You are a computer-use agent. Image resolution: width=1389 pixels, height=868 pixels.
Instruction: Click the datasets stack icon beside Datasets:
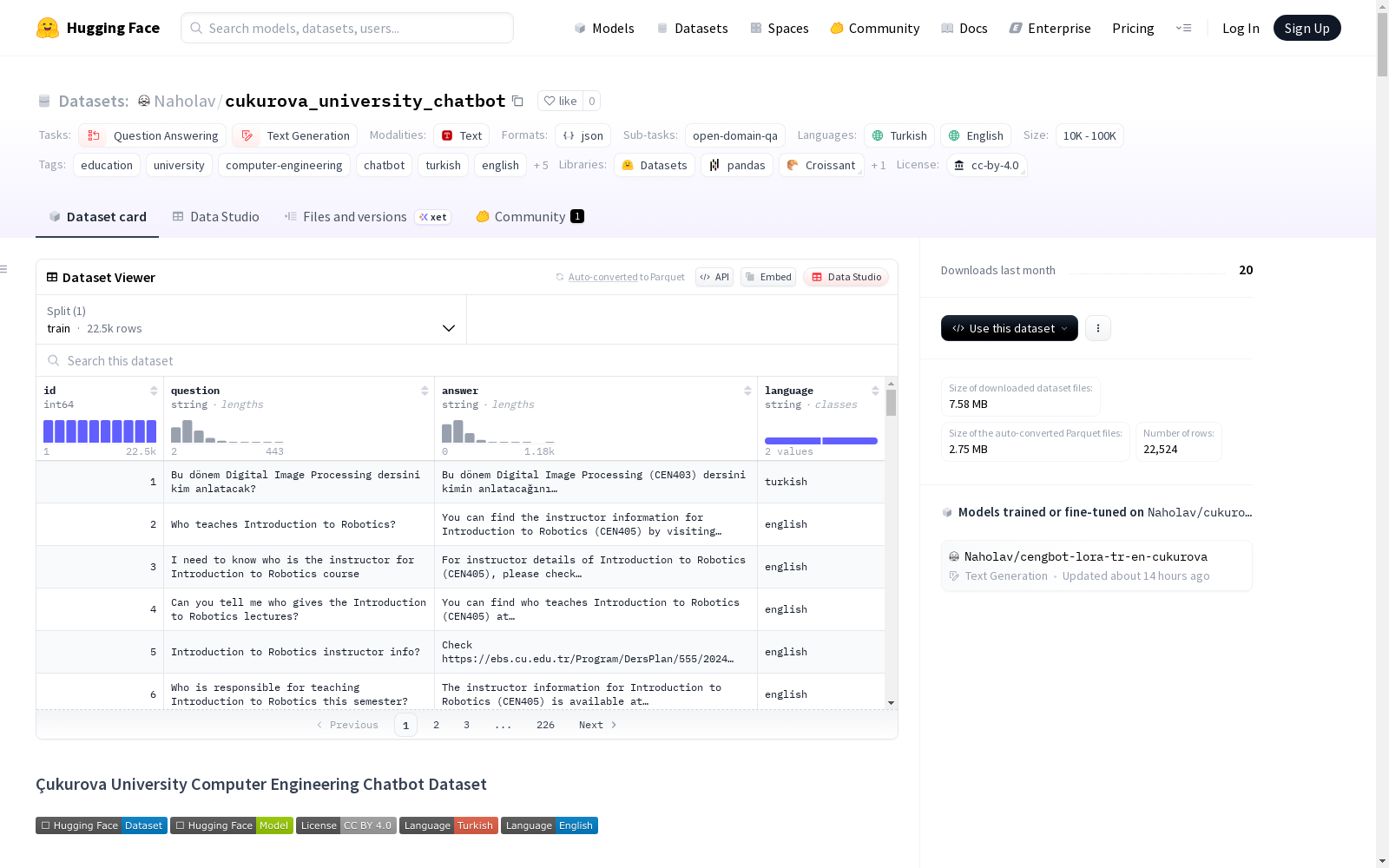click(x=44, y=102)
